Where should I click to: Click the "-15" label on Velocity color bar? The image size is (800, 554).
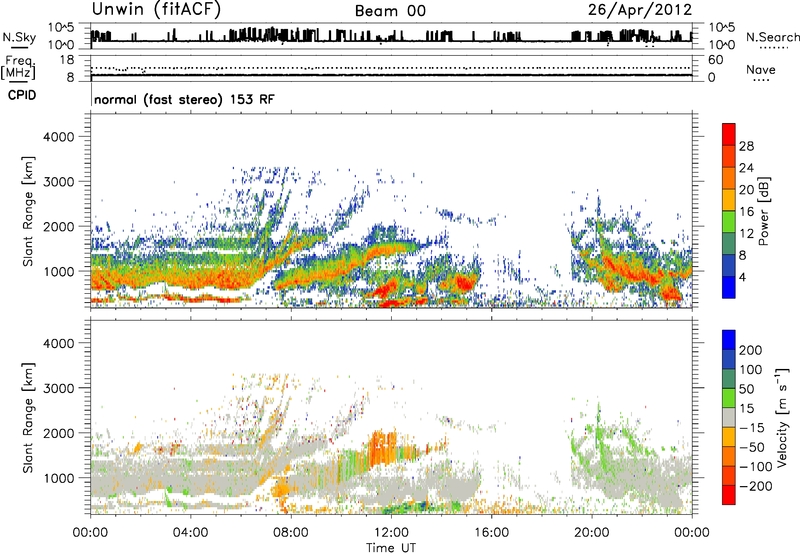752,427
